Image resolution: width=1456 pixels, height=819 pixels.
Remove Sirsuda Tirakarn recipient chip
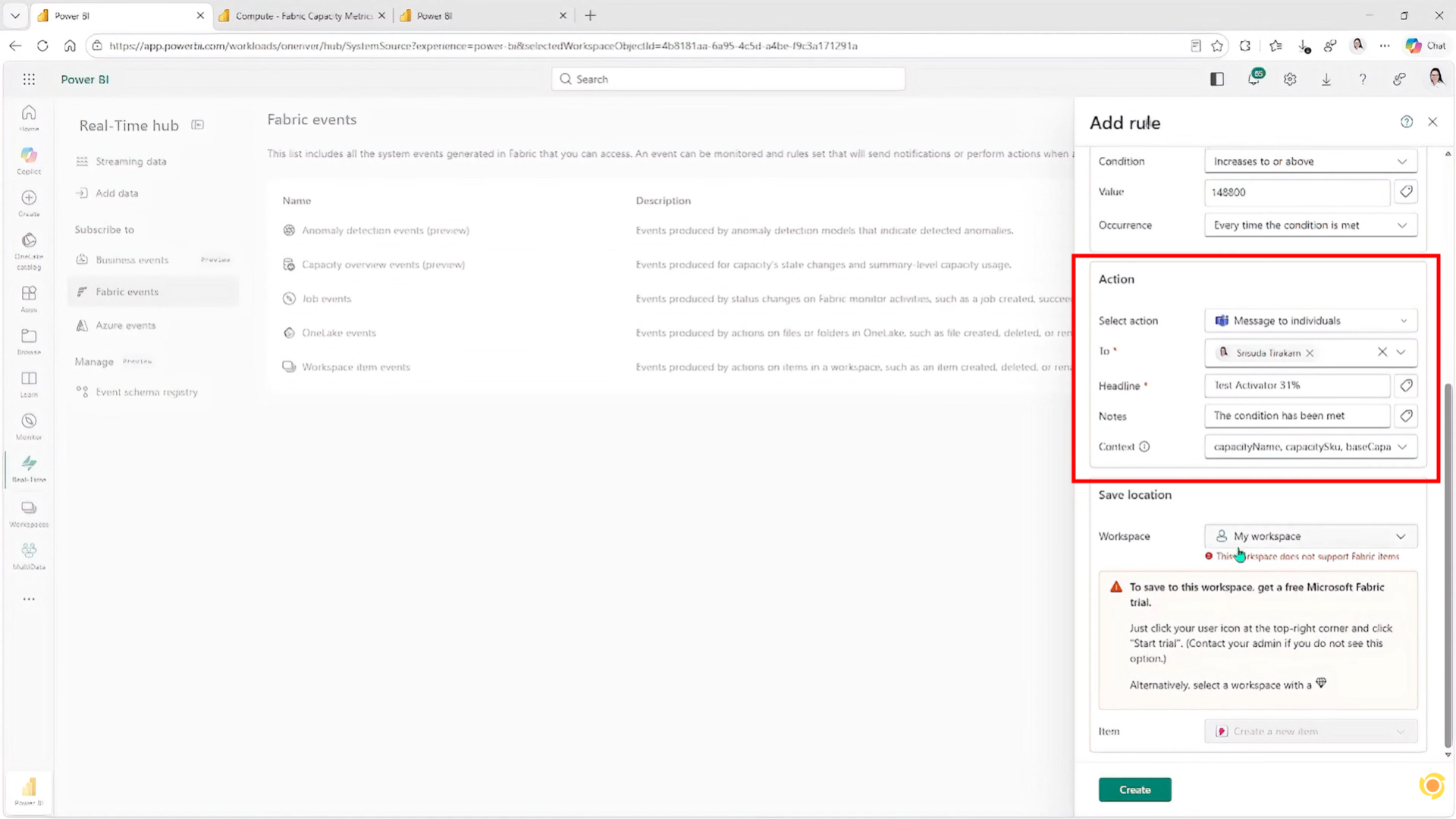1310,353
